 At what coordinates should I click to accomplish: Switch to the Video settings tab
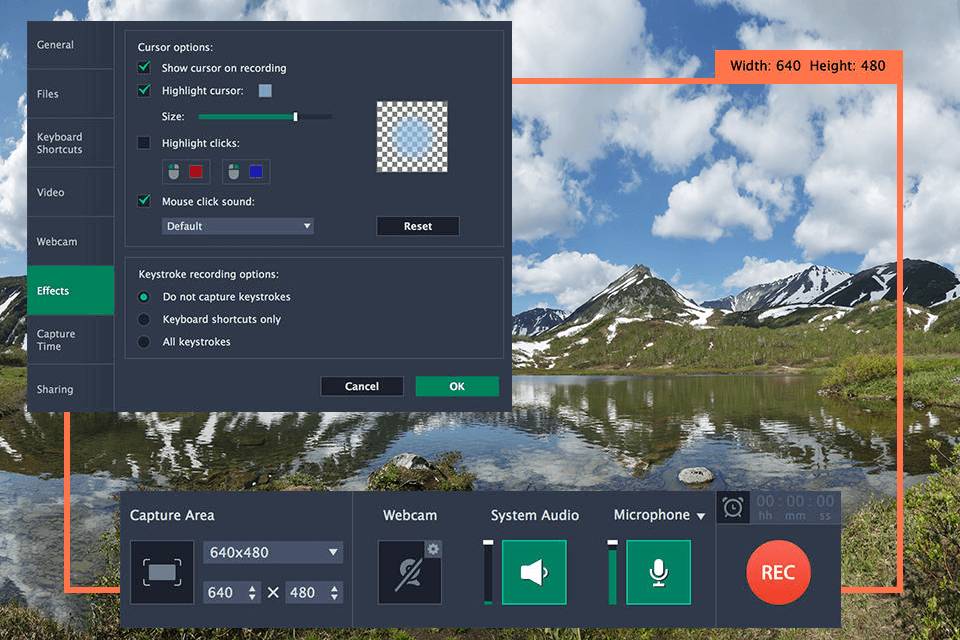pos(50,192)
